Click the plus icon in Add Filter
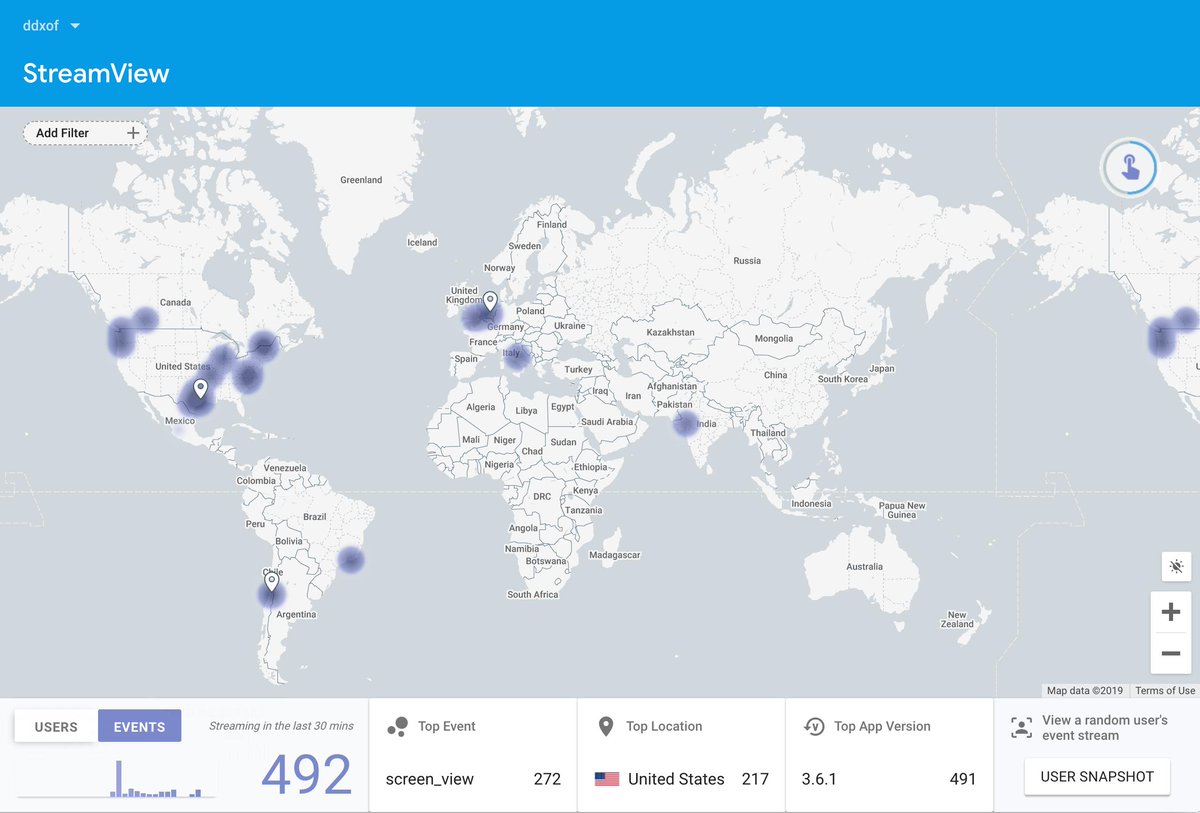1200x813 pixels. pyautogui.click(x=133, y=133)
